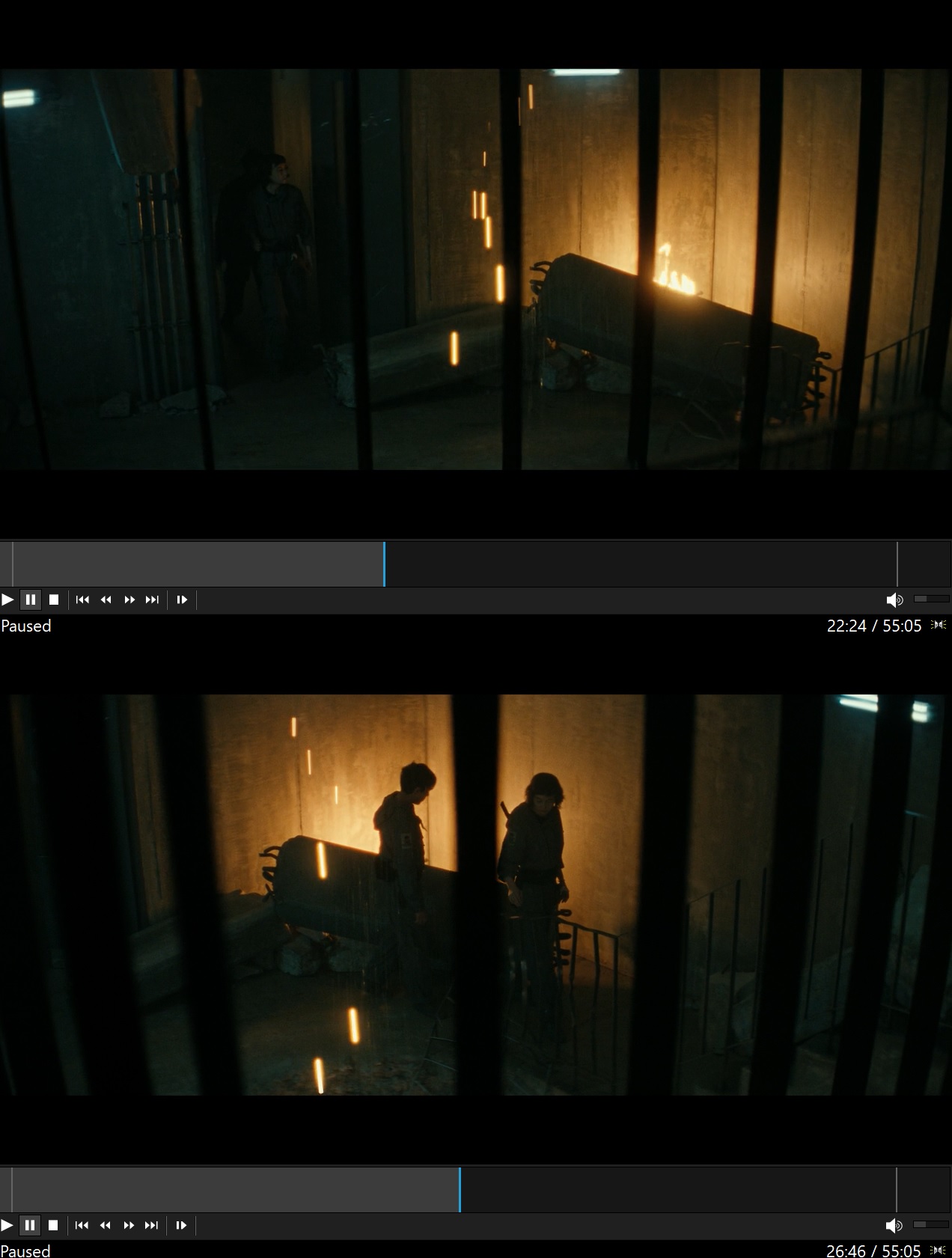Mute audio via speaker icon in 26:46 player

pos(894,1225)
